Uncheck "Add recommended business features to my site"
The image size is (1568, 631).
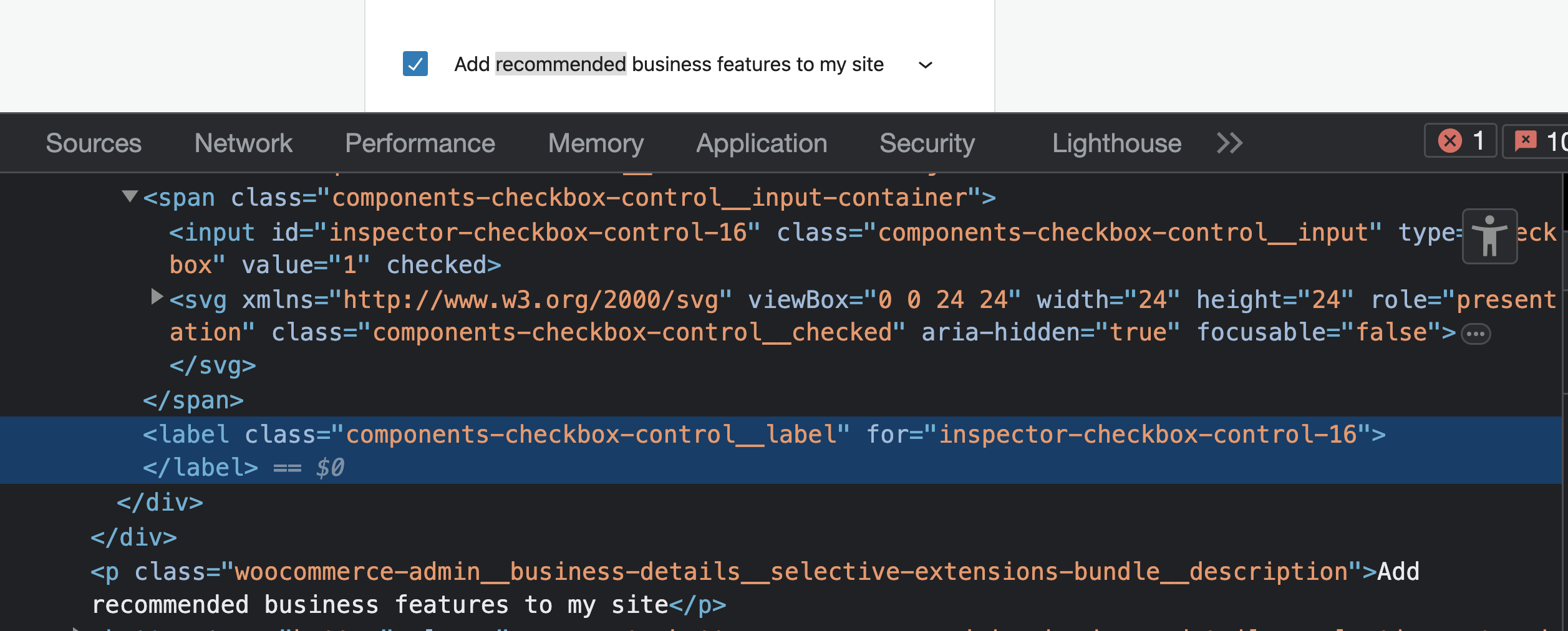tap(416, 64)
